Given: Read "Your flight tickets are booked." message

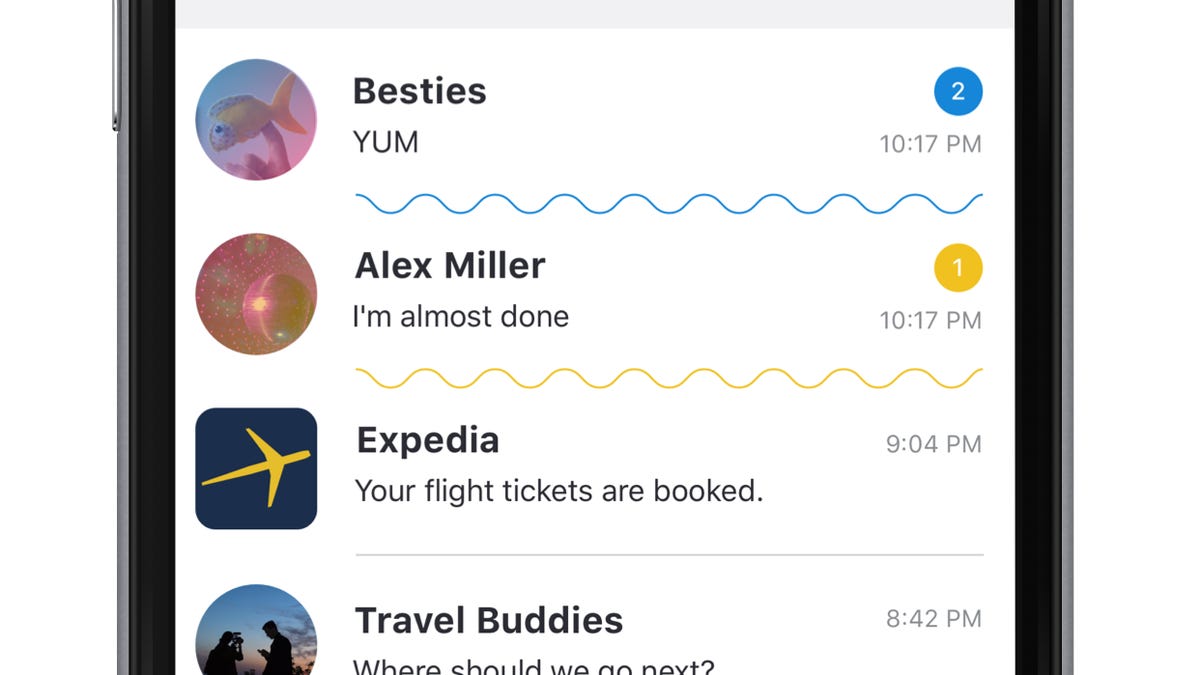Looking at the screenshot, I should pyautogui.click(x=559, y=491).
